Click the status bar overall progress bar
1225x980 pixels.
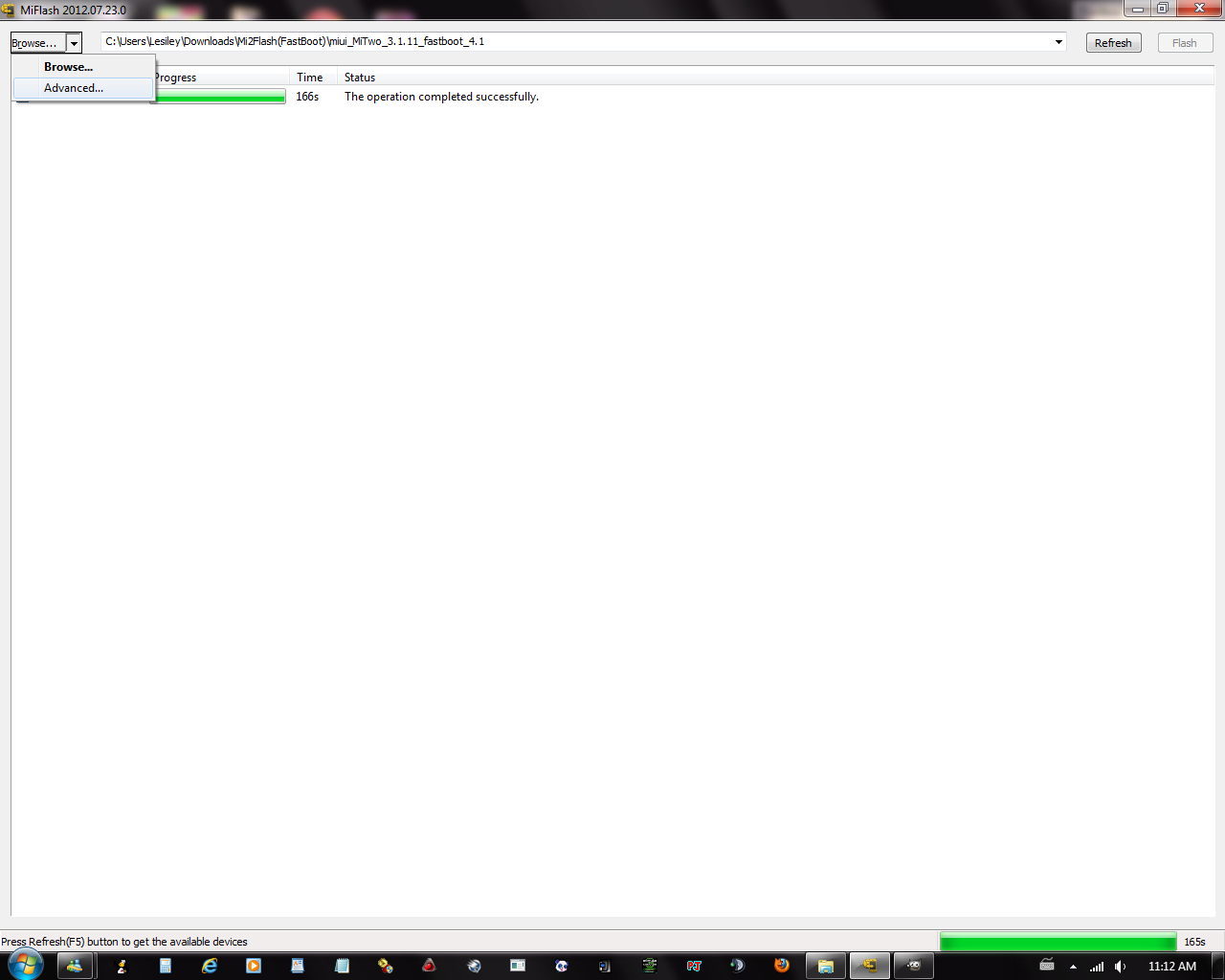1058,942
